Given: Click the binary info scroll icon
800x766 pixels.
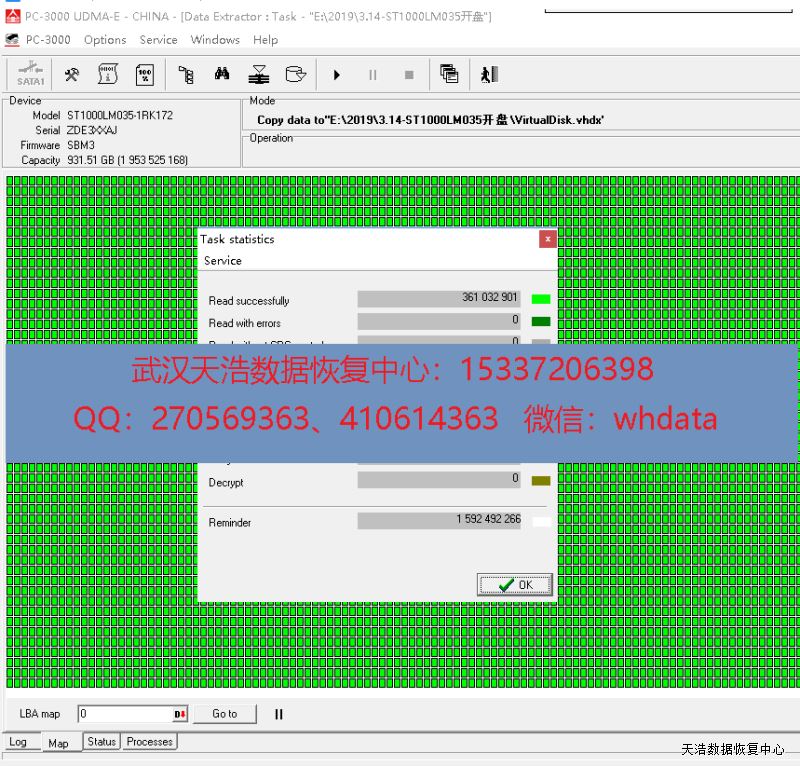Looking at the screenshot, I should click(x=107, y=74).
